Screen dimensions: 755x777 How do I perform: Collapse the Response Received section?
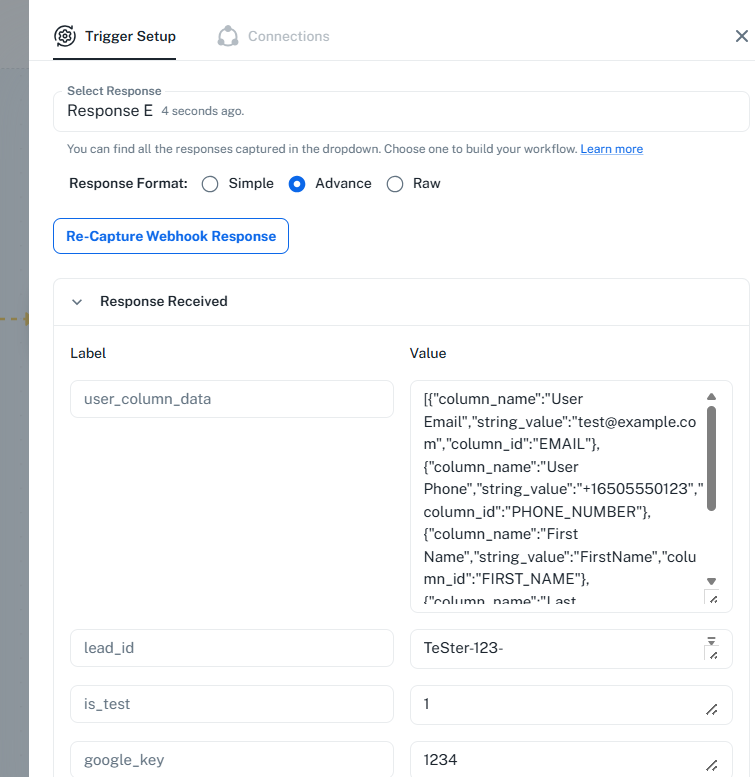(77, 302)
